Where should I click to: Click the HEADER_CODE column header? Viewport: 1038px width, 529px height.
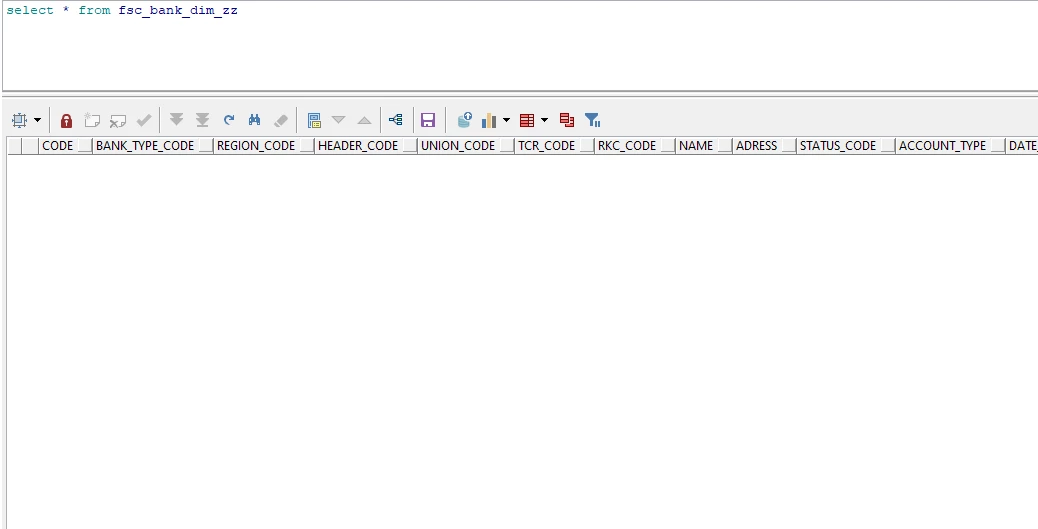click(358, 146)
